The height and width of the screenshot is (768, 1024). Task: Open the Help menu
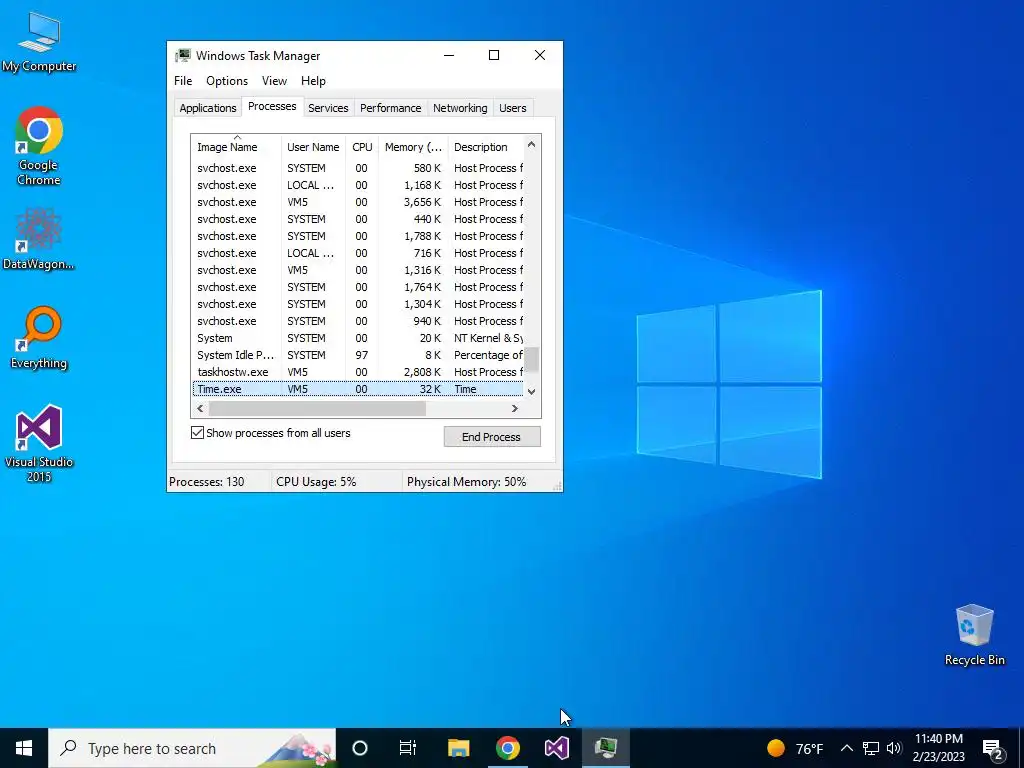point(313,81)
